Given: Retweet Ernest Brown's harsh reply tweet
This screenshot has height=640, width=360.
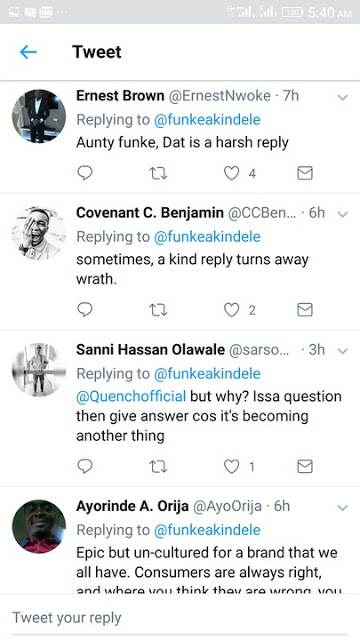Looking at the screenshot, I should click(158, 173).
